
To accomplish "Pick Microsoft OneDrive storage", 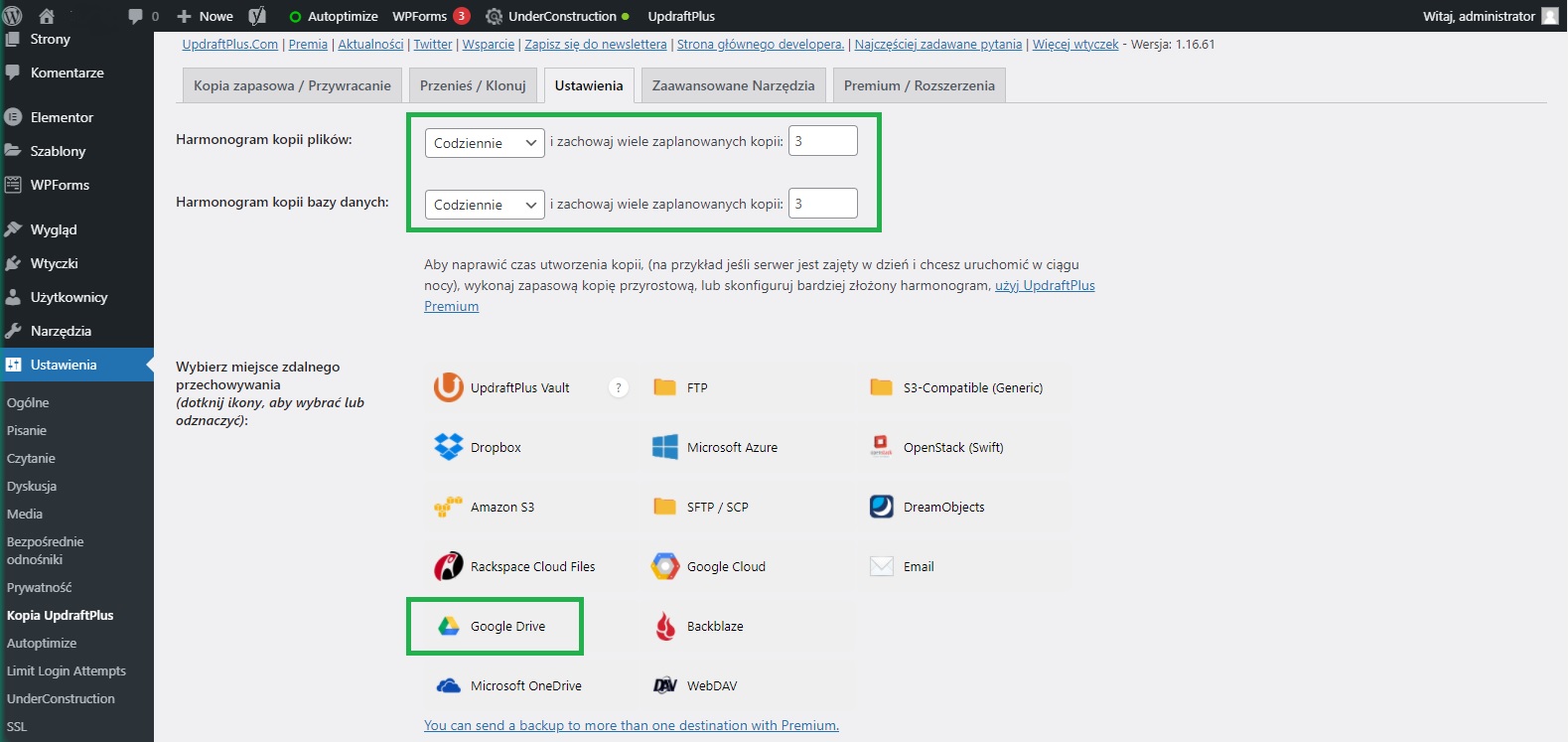I will coord(508,685).
